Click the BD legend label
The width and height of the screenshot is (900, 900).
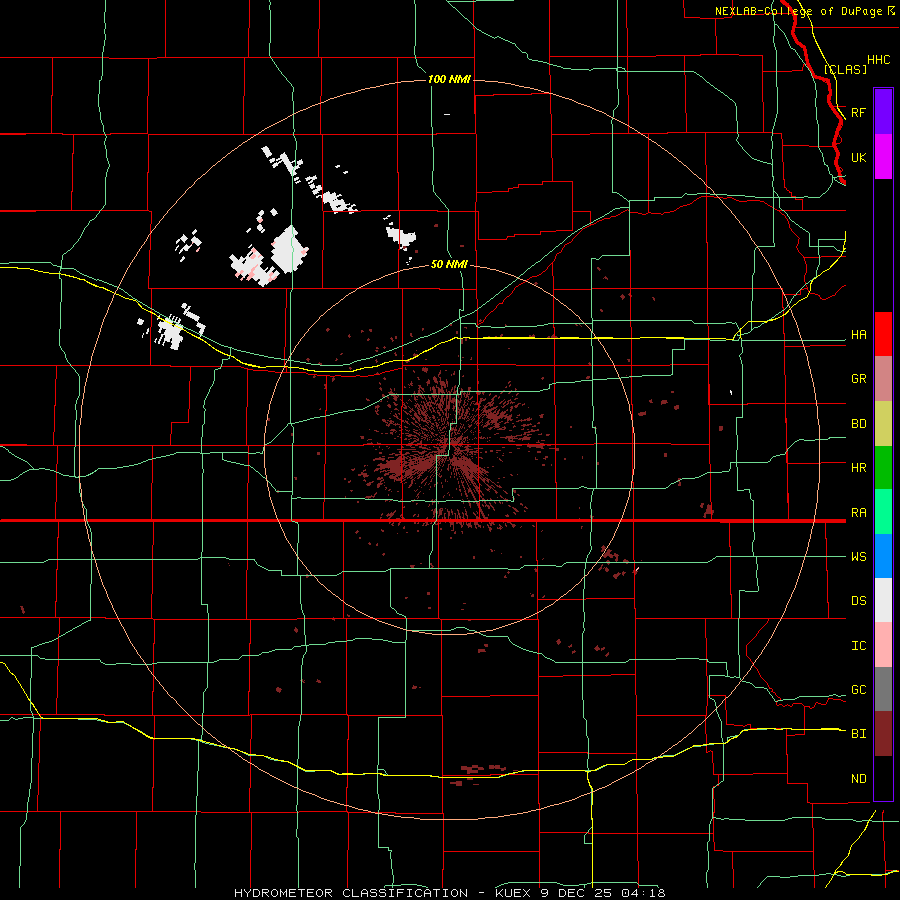click(859, 424)
